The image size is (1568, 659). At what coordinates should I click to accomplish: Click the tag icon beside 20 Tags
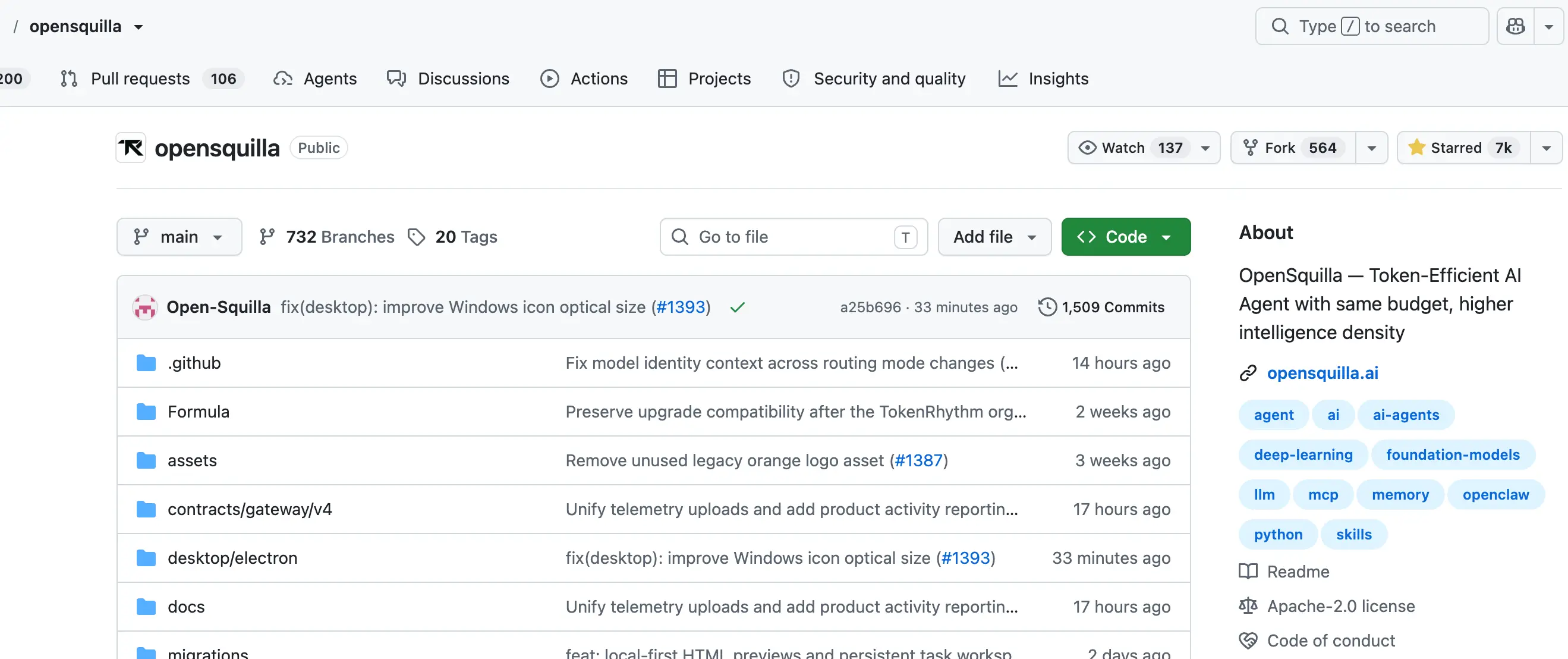pos(416,237)
